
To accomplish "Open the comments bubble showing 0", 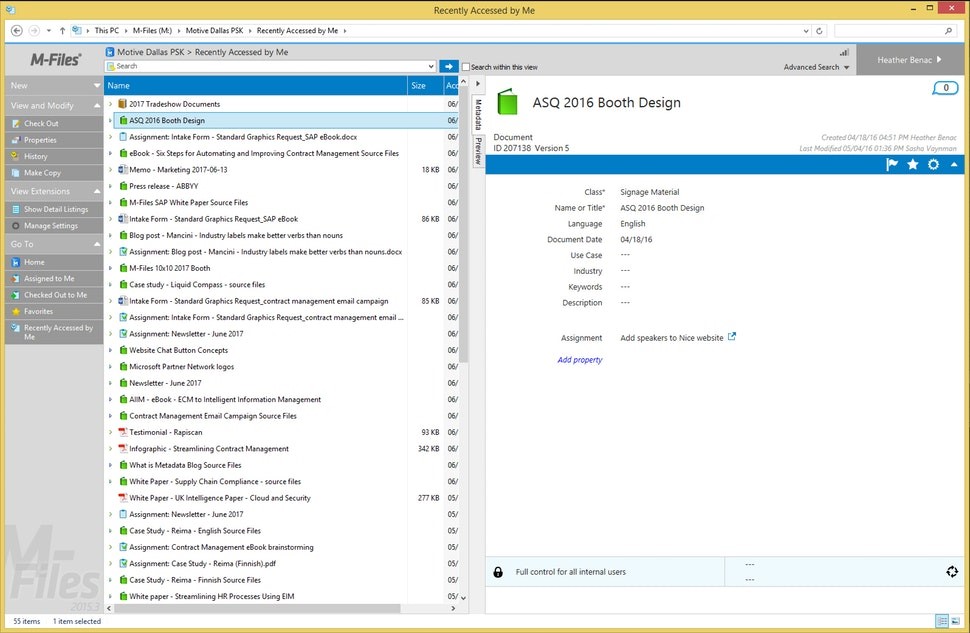I will click(x=945, y=89).
